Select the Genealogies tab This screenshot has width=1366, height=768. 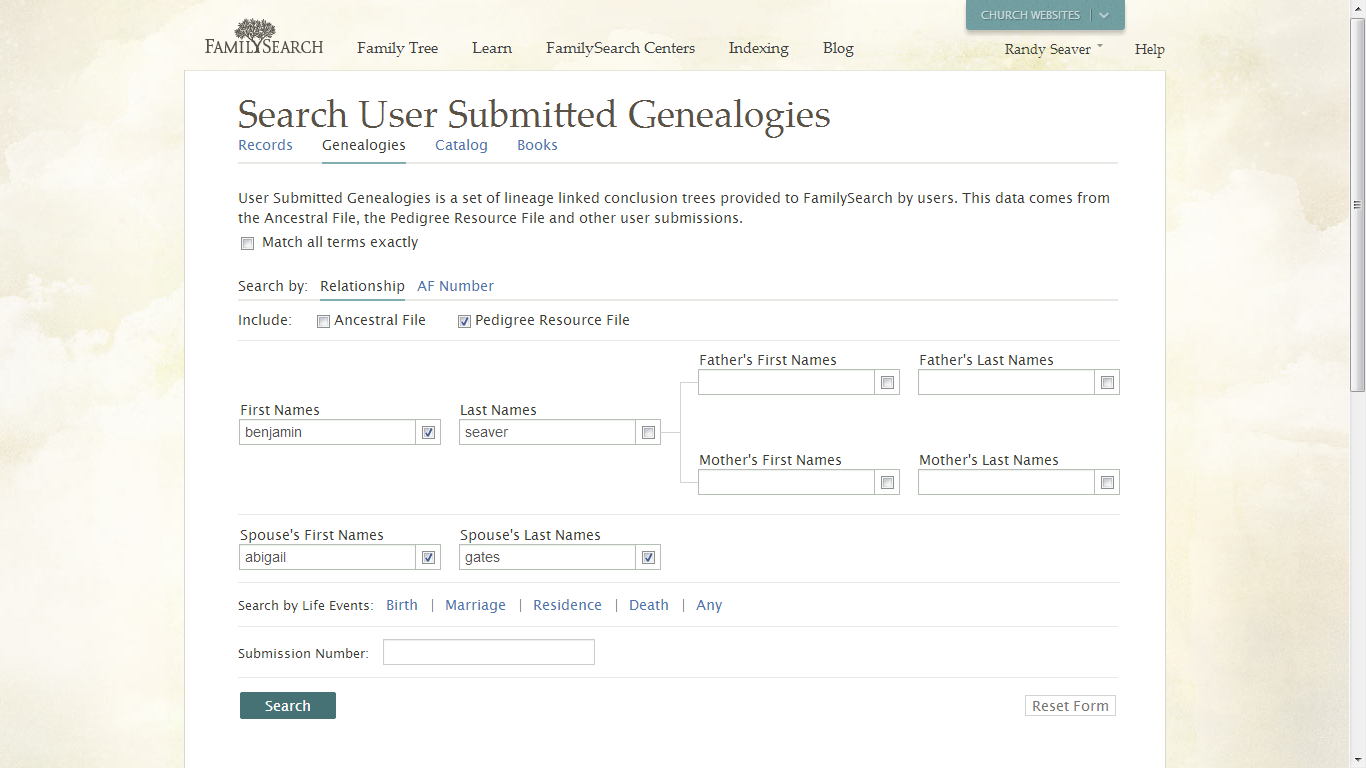pos(364,145)
